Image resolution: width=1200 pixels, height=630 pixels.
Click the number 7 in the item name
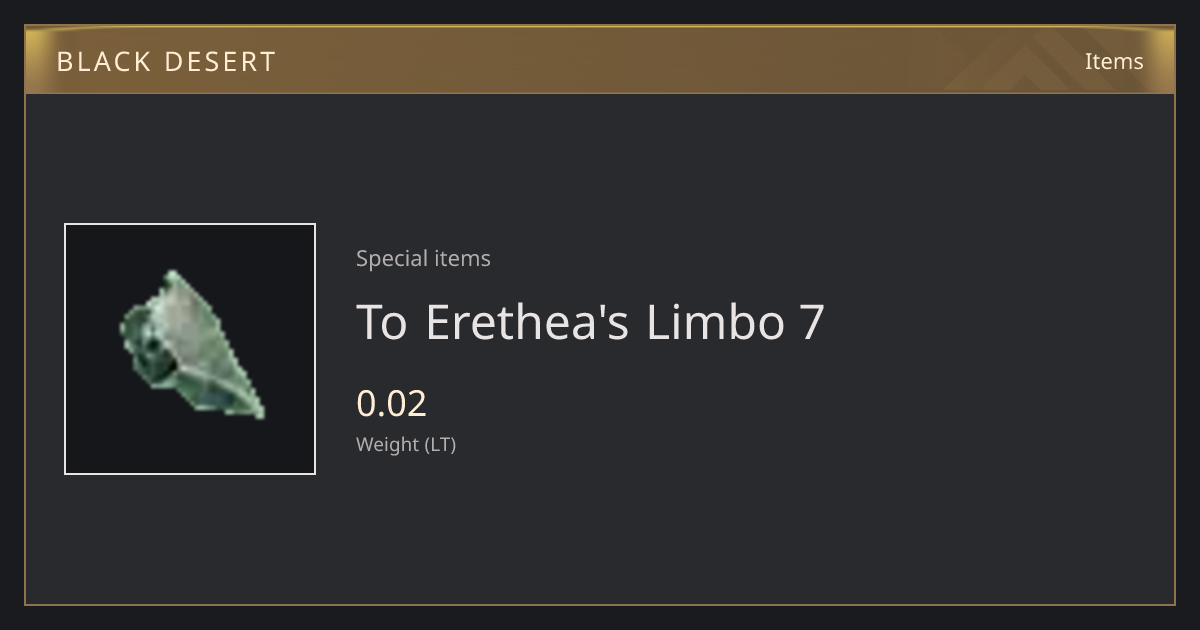click(813, 322)
